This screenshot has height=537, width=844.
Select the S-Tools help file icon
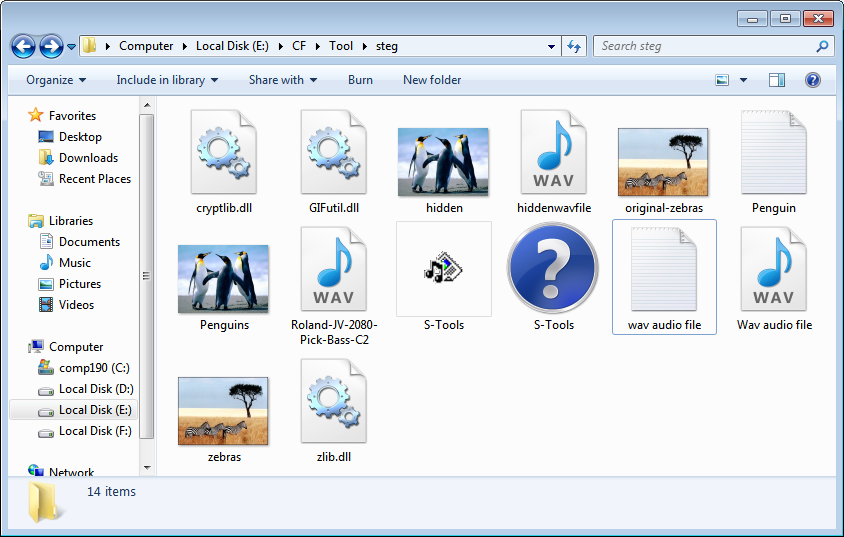553,269
